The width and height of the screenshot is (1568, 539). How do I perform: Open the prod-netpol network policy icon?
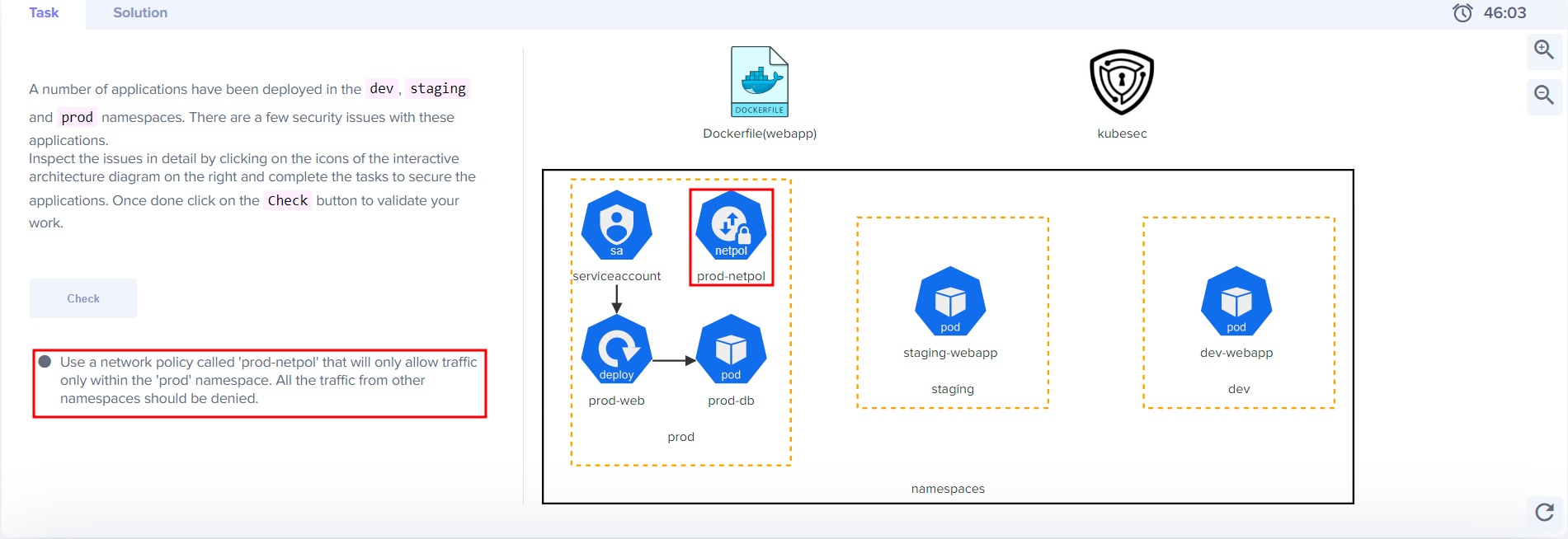coord(732,225)
